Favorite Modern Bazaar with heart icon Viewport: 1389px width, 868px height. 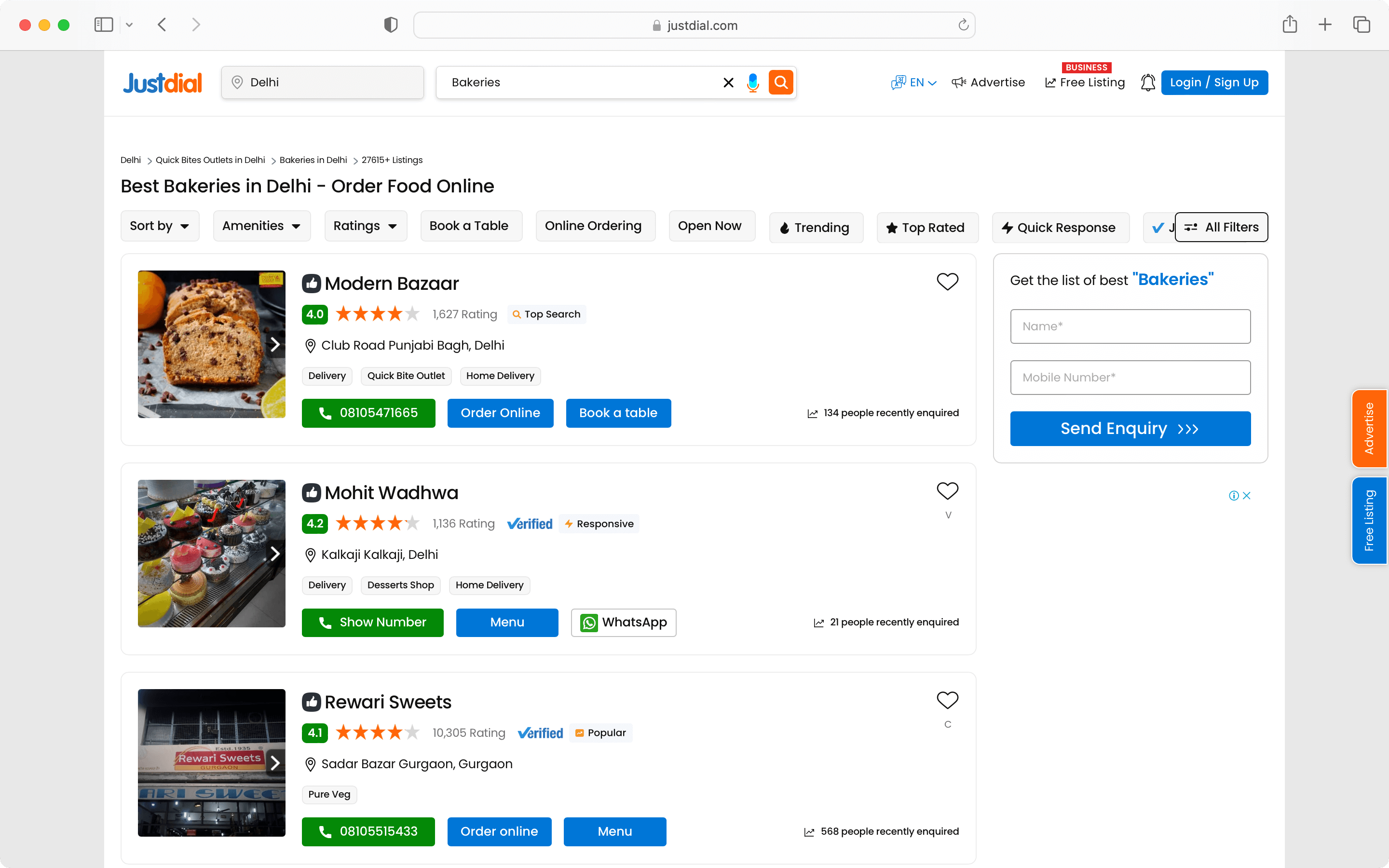click(x=947, y=281)
